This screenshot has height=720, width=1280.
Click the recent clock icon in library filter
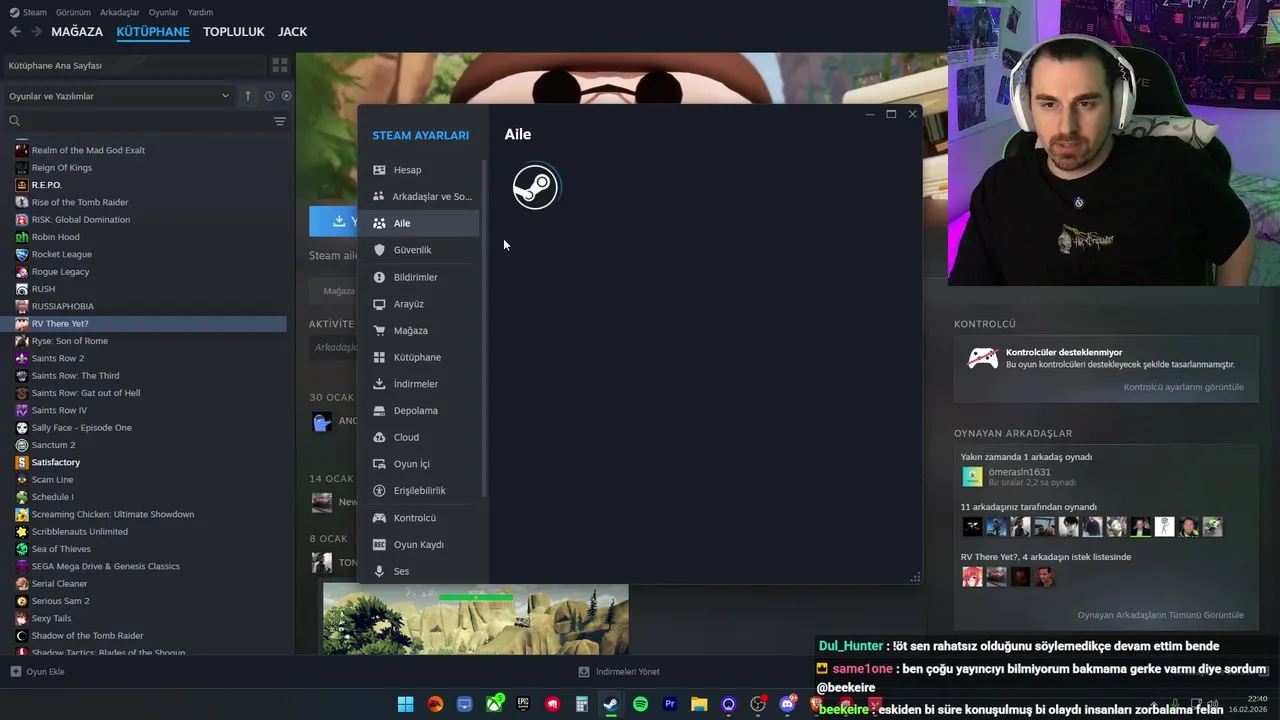pos(269,96)
